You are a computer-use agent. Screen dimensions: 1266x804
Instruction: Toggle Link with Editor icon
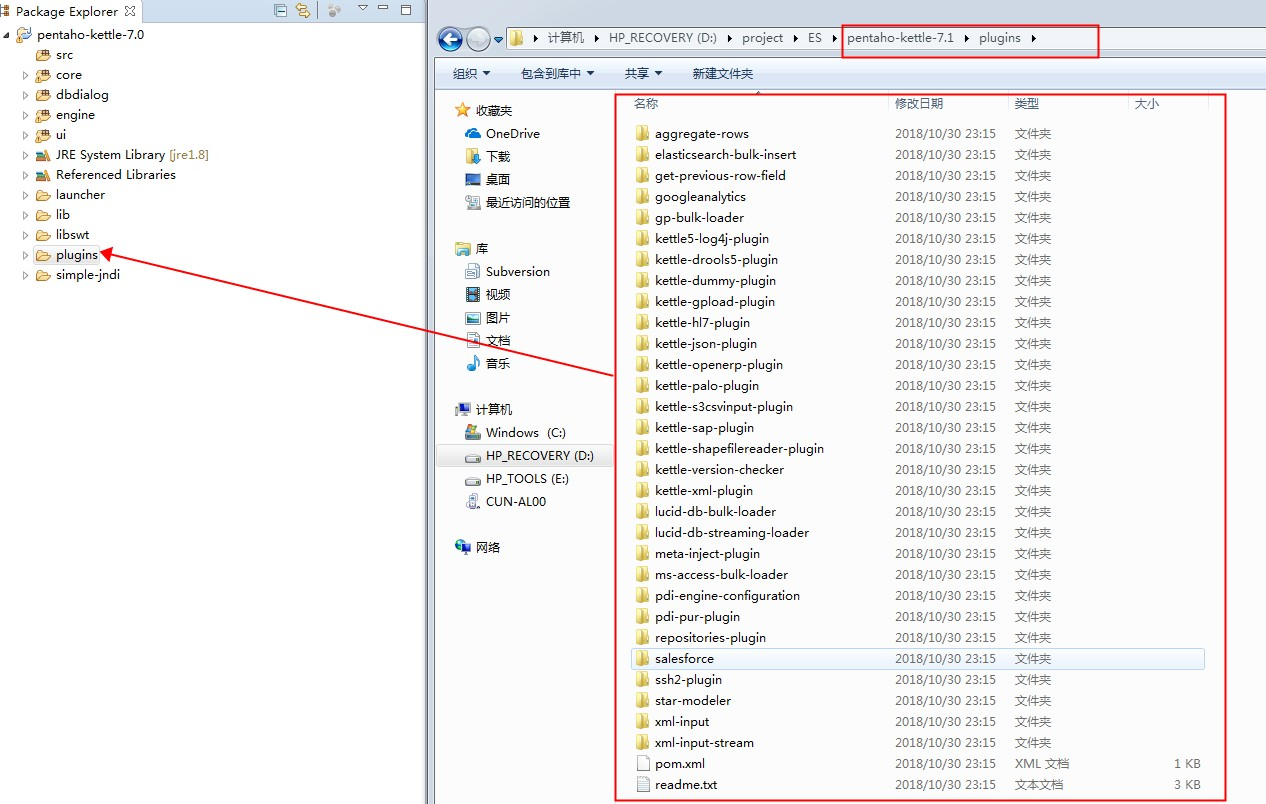(x=302, y=10)
